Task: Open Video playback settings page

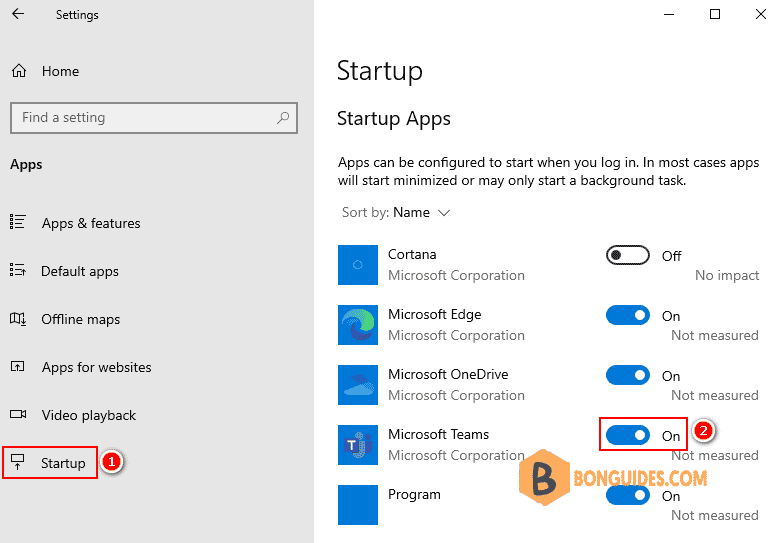Action: pyautogui.click(x=89, y=415)
